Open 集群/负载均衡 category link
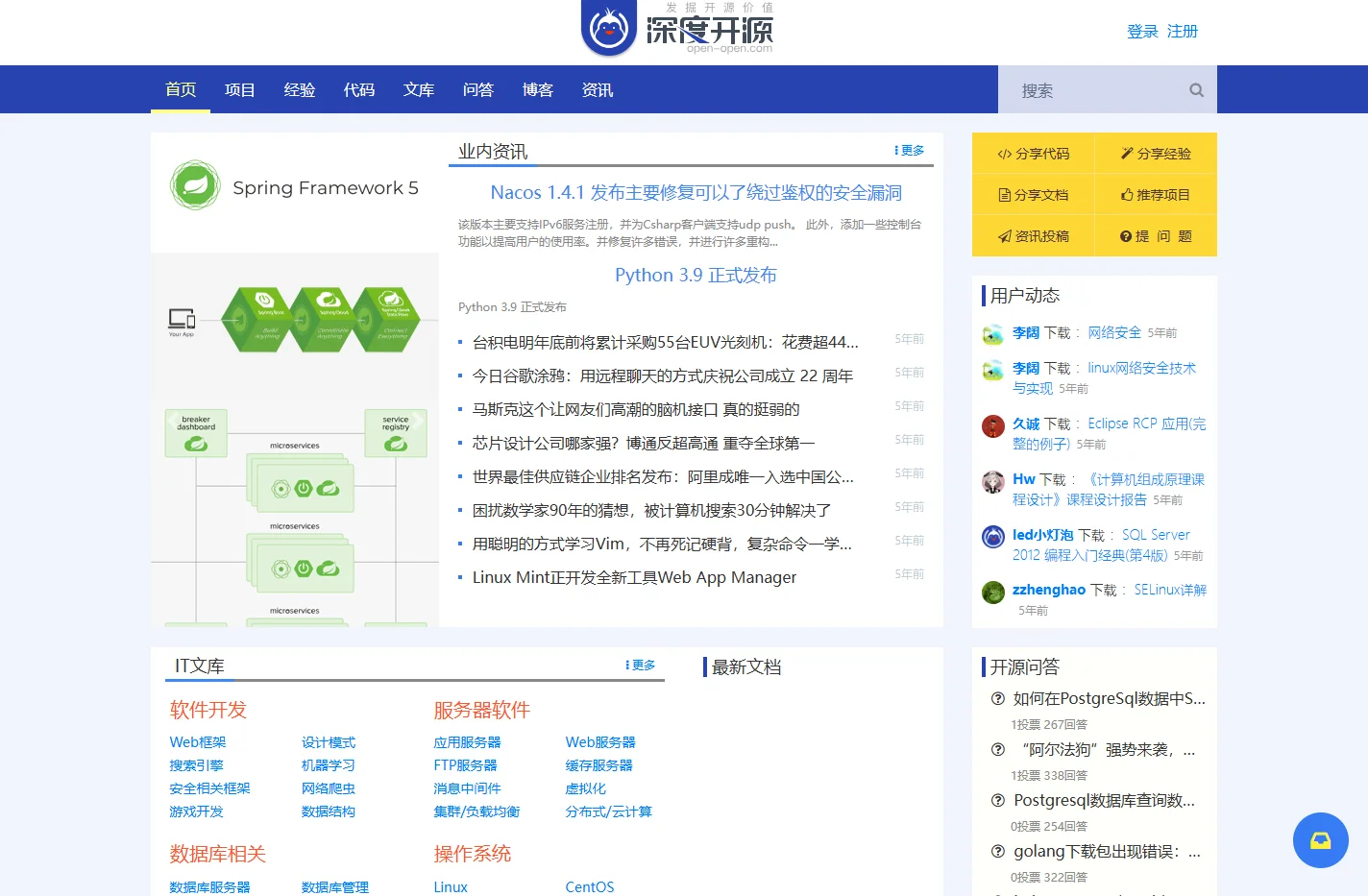The image size is (1368, 896). pos(476,811)
